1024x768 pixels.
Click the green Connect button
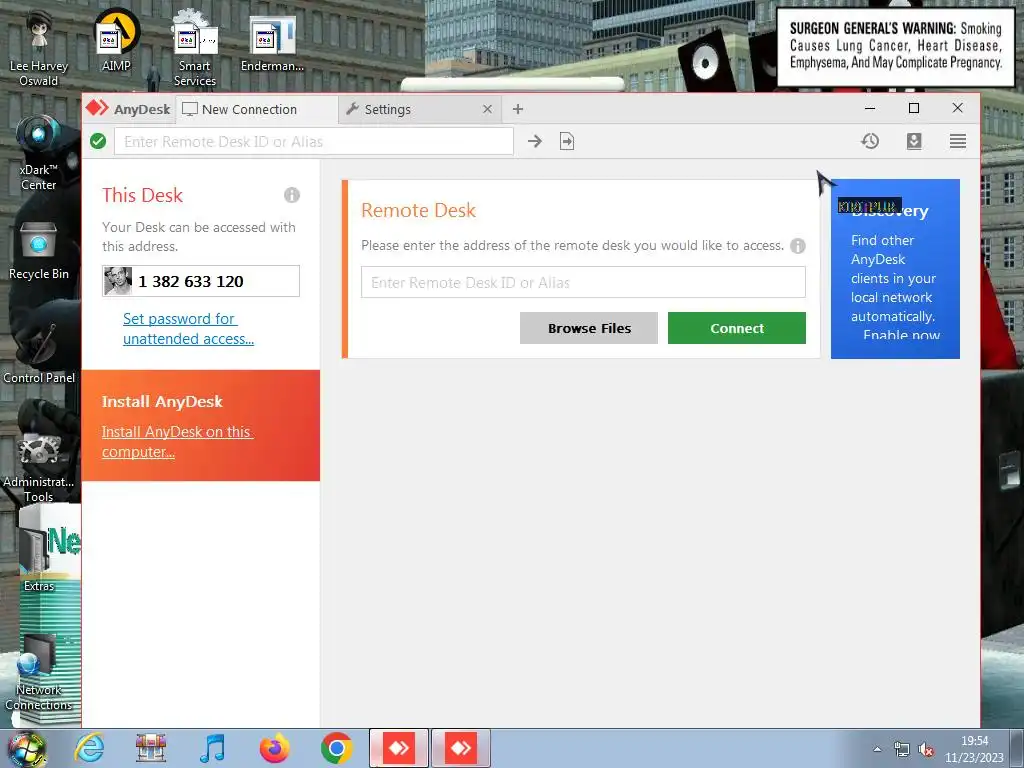[737, 328]
